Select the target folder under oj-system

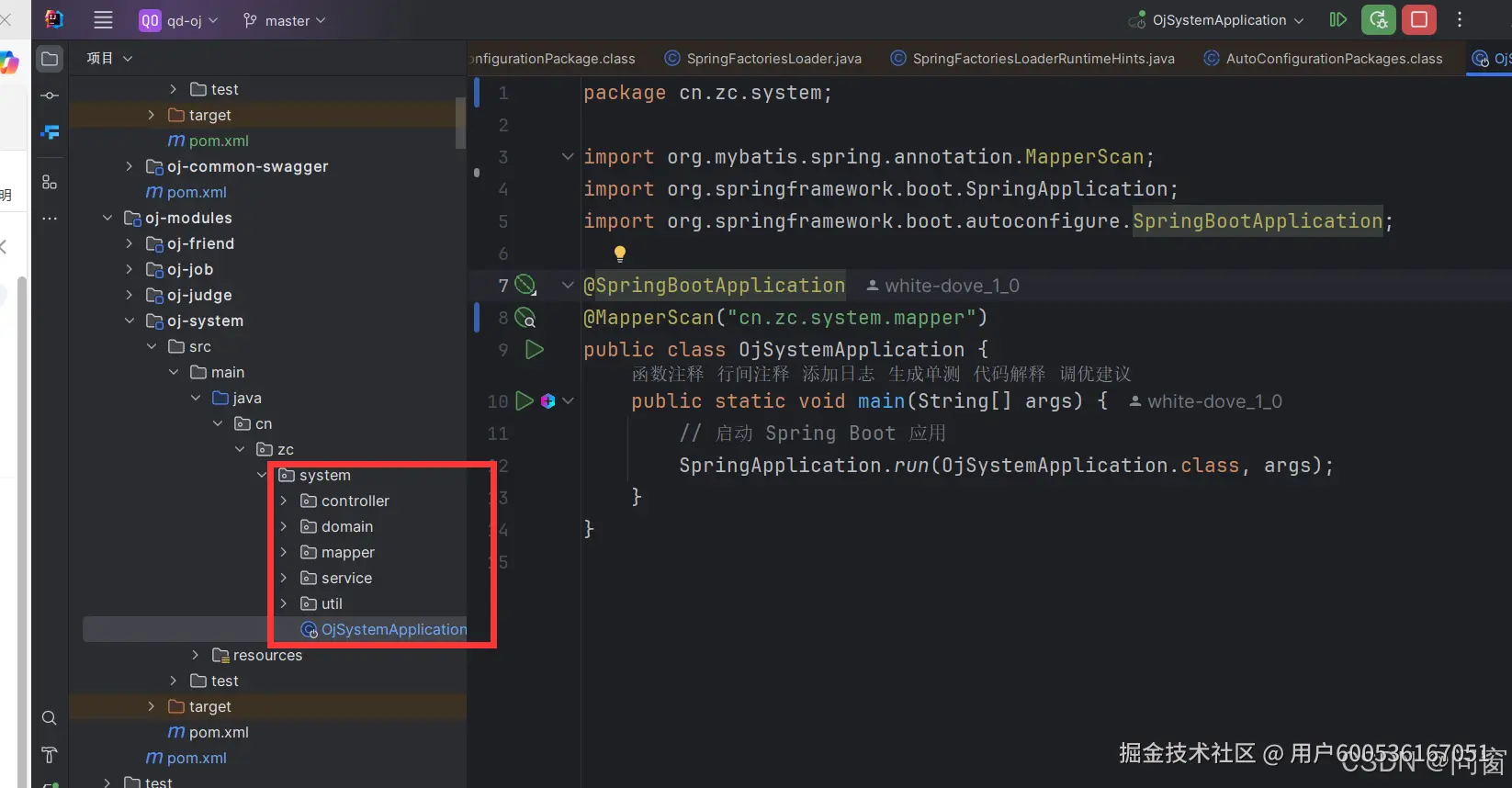pos(199,706)
